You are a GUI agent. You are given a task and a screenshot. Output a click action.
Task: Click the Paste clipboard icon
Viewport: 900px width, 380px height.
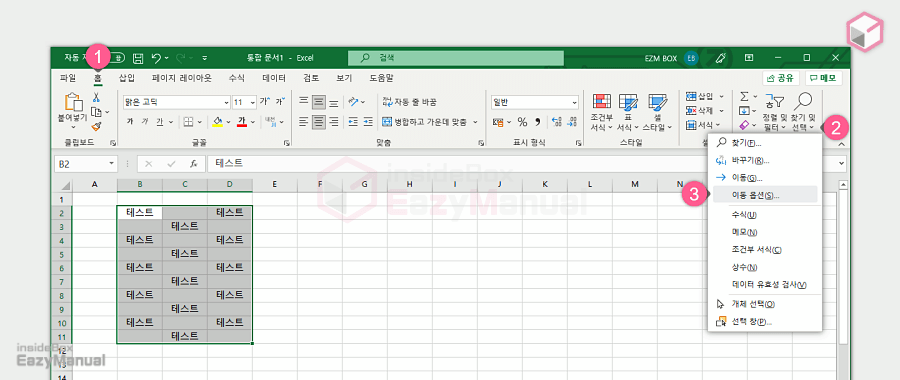tap(74, 103)
